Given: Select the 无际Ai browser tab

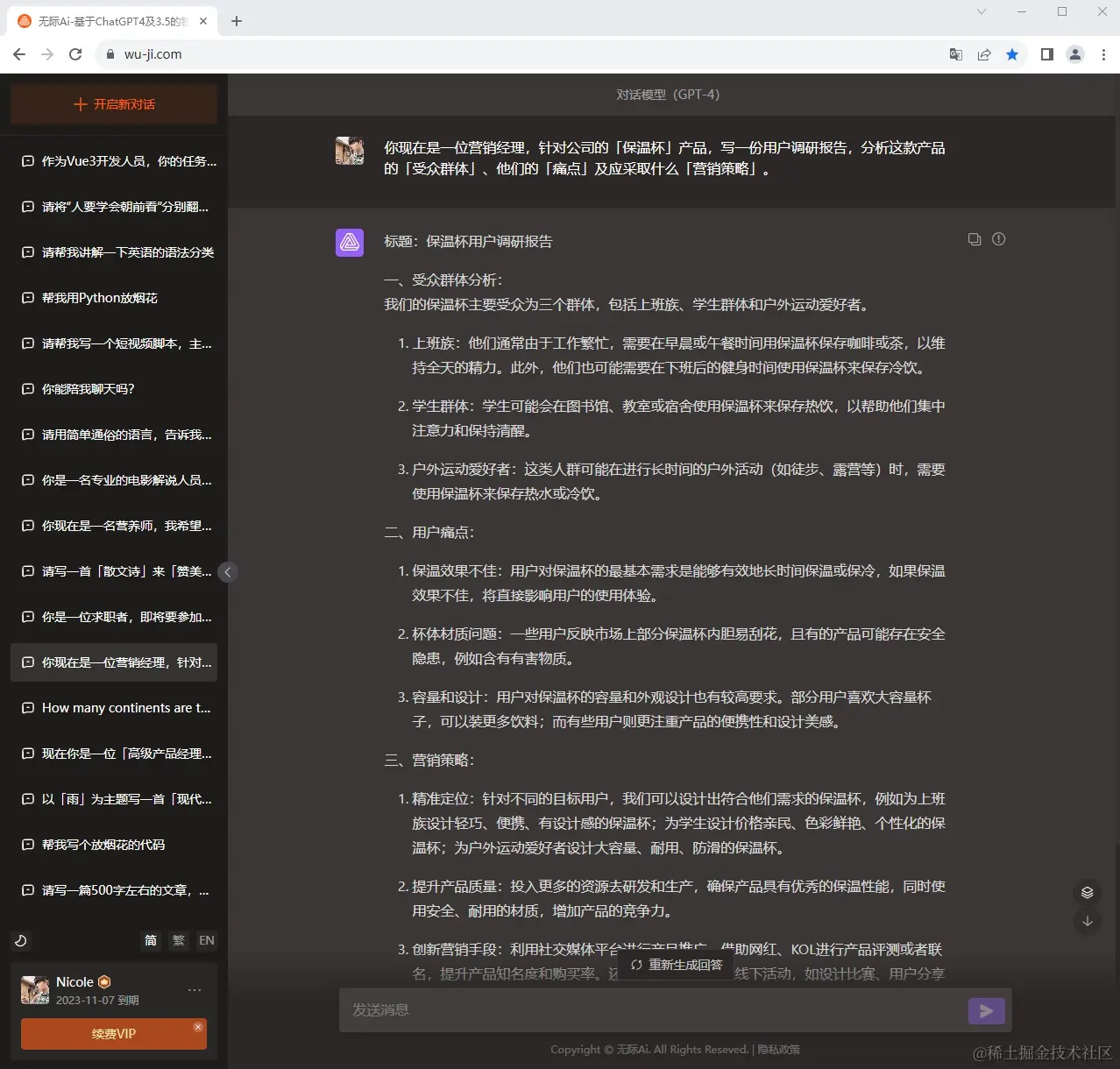Looking at the screenshot, I should tap(105, 20).
